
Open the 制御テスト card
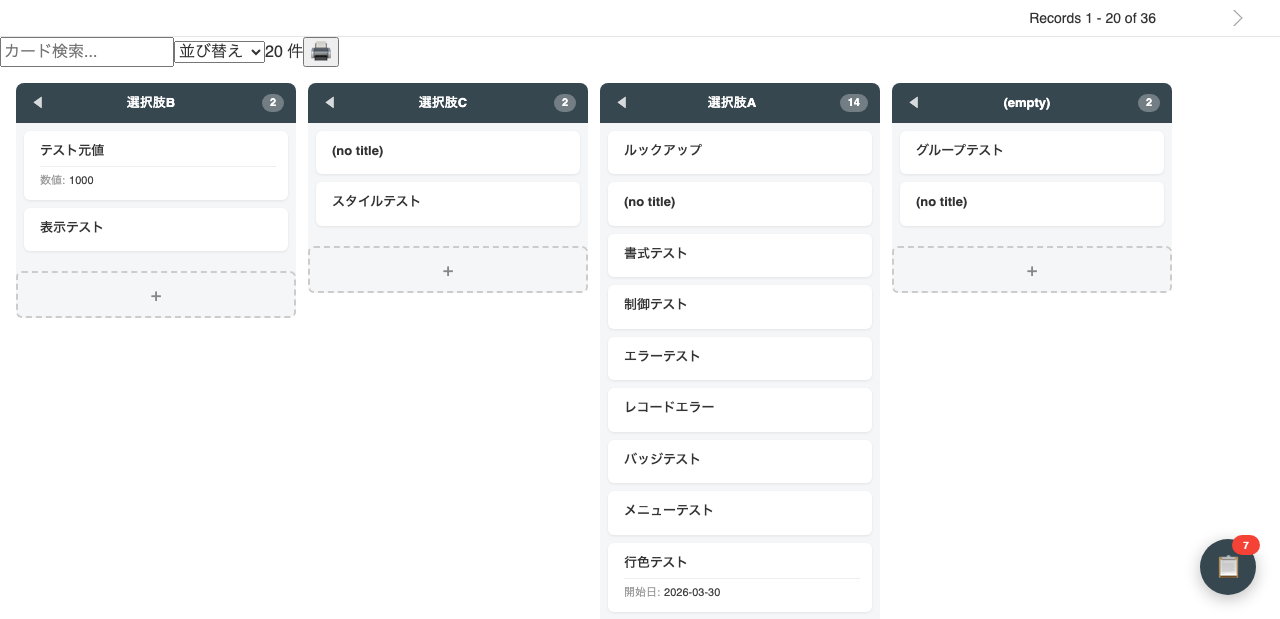(x=740, y=306)
